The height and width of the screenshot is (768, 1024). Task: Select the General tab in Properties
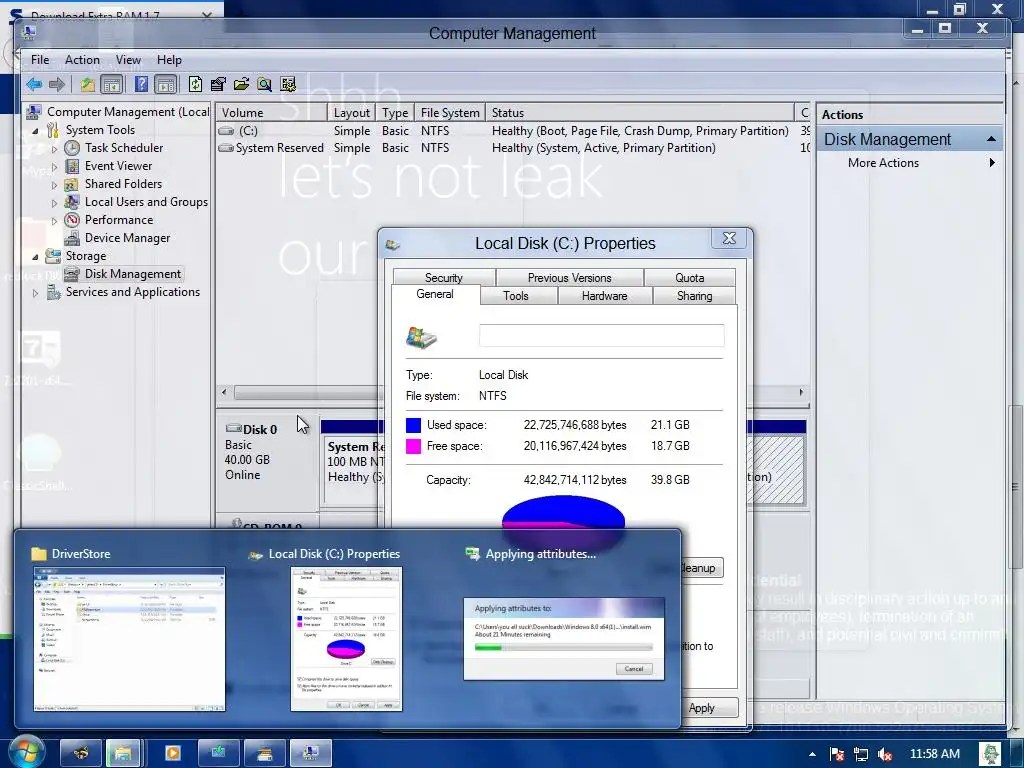435,295
